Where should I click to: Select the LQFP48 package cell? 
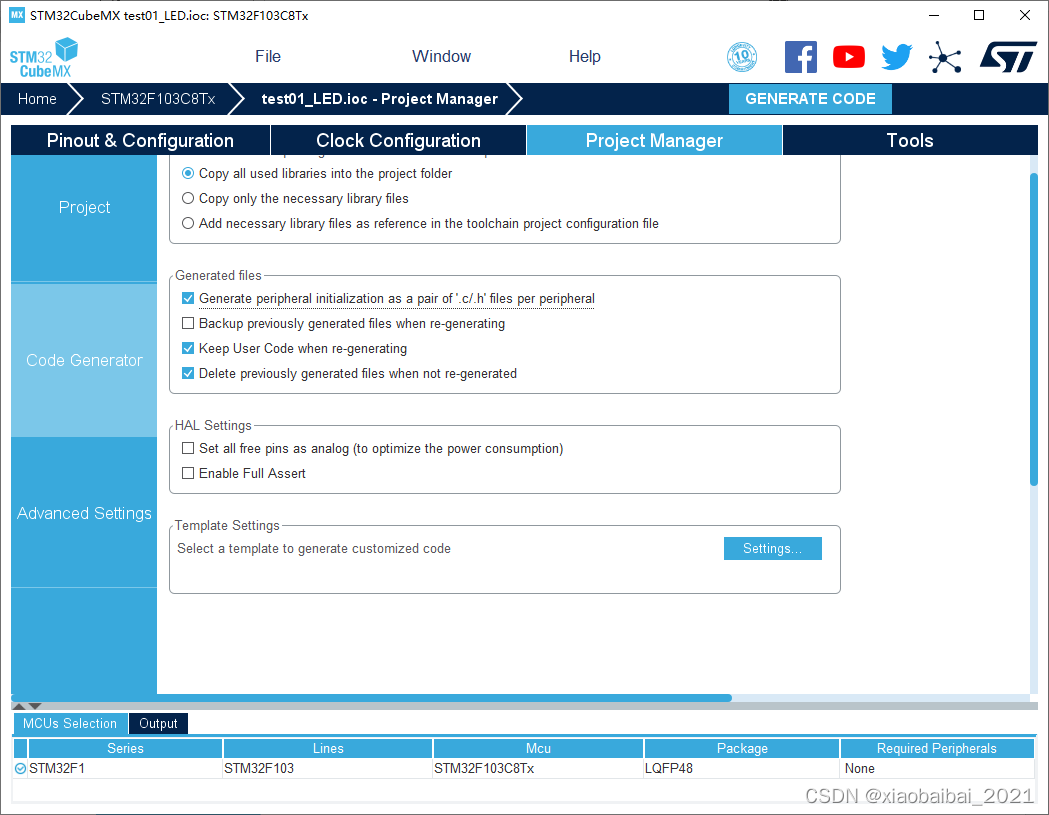pyautogui.click(x=742, y=768)
